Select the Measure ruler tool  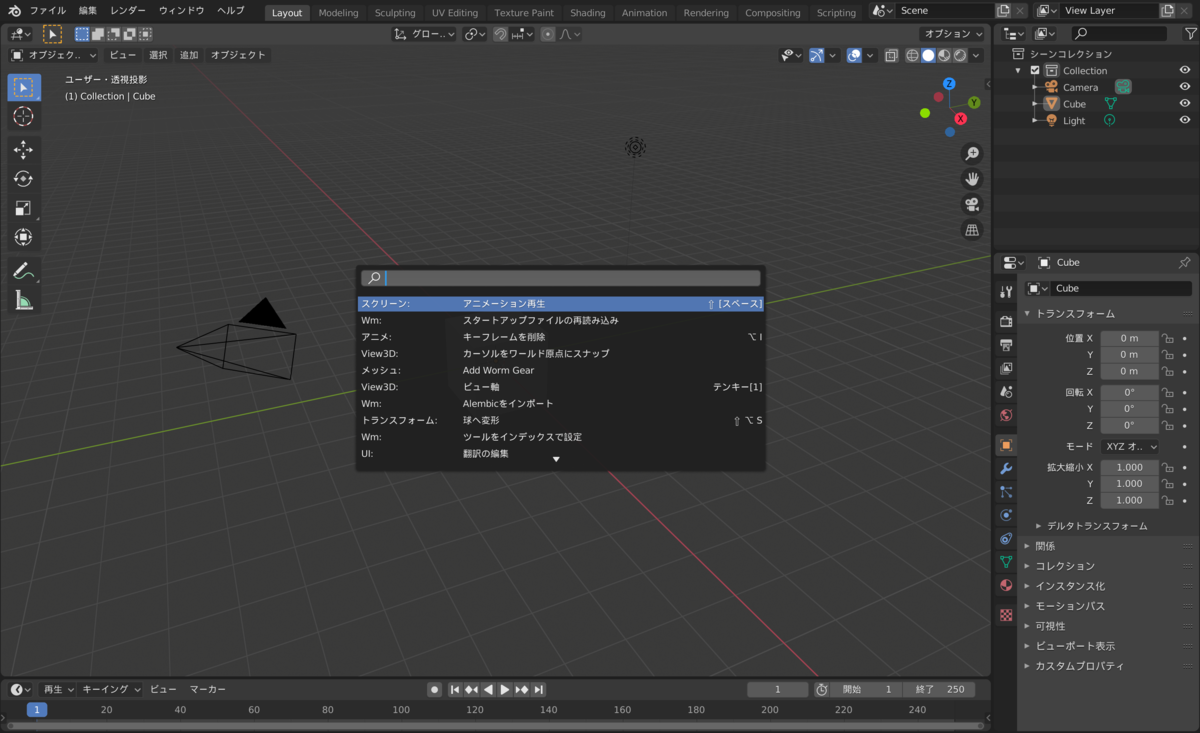pos(23,300)
